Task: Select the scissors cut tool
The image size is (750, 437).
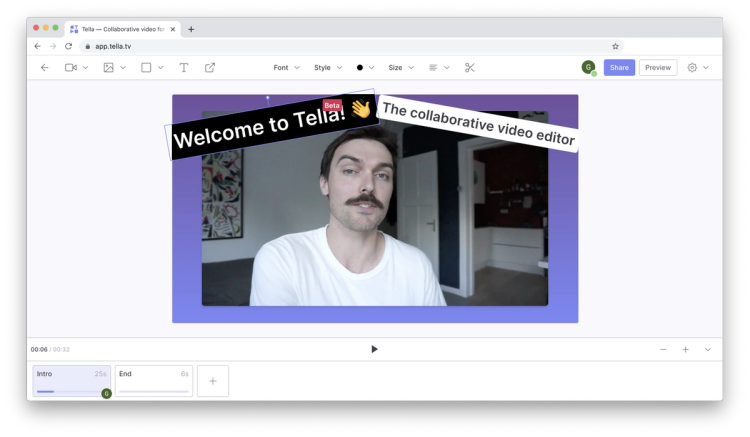Action: pos(470,68)
